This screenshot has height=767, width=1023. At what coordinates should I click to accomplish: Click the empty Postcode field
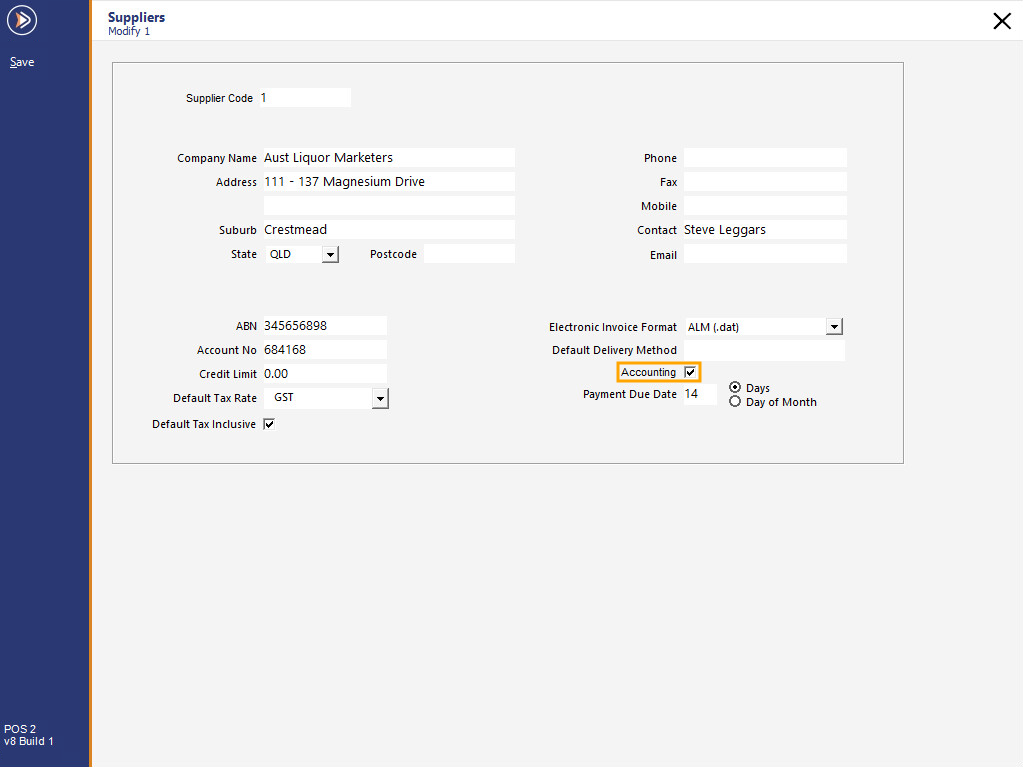469,253
